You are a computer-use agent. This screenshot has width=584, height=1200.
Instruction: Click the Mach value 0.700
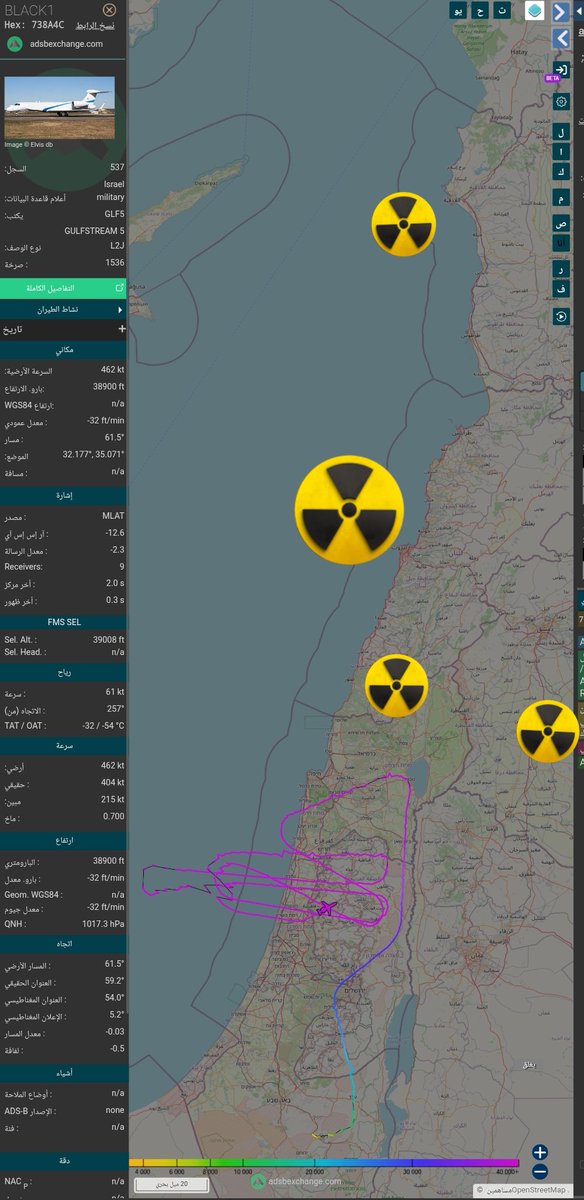pos(114,817)
